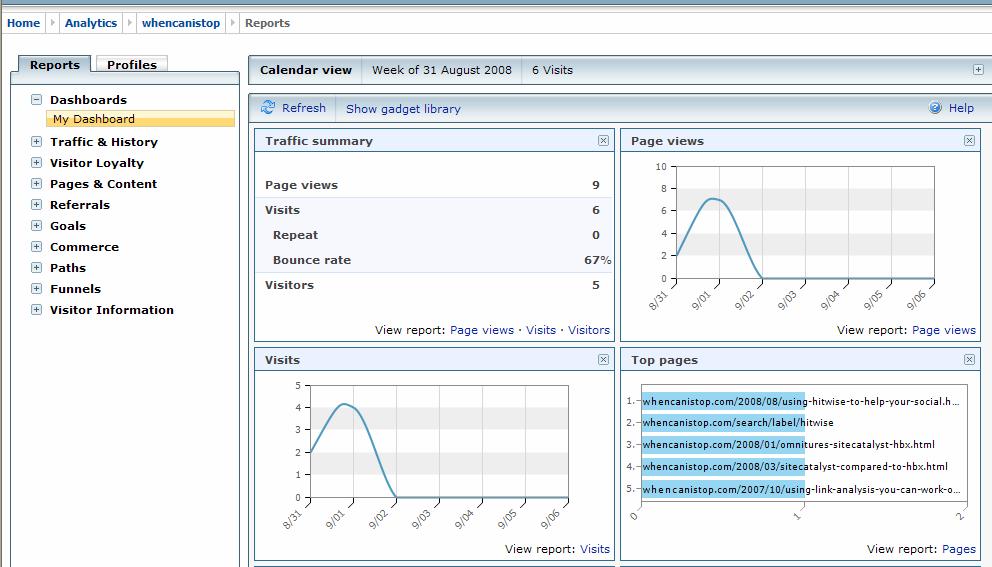Expand the Calendar view panel plus icon
992x567 pixels.
point(978,70)
